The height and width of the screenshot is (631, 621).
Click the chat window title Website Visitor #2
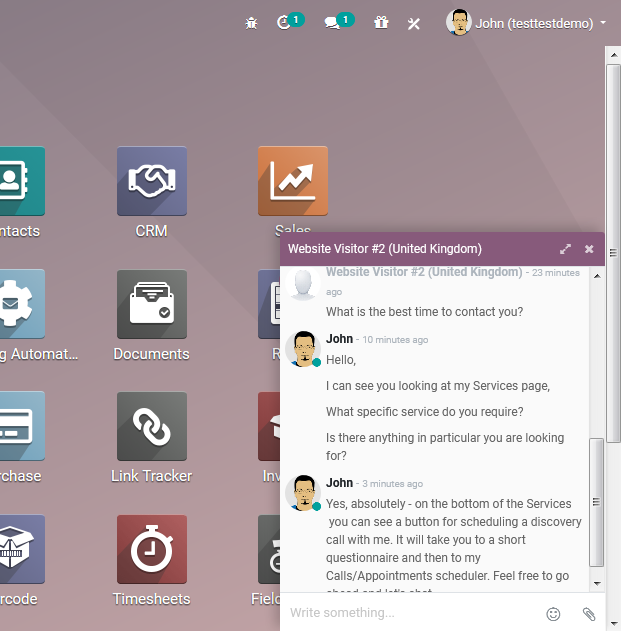pos(385,249)
